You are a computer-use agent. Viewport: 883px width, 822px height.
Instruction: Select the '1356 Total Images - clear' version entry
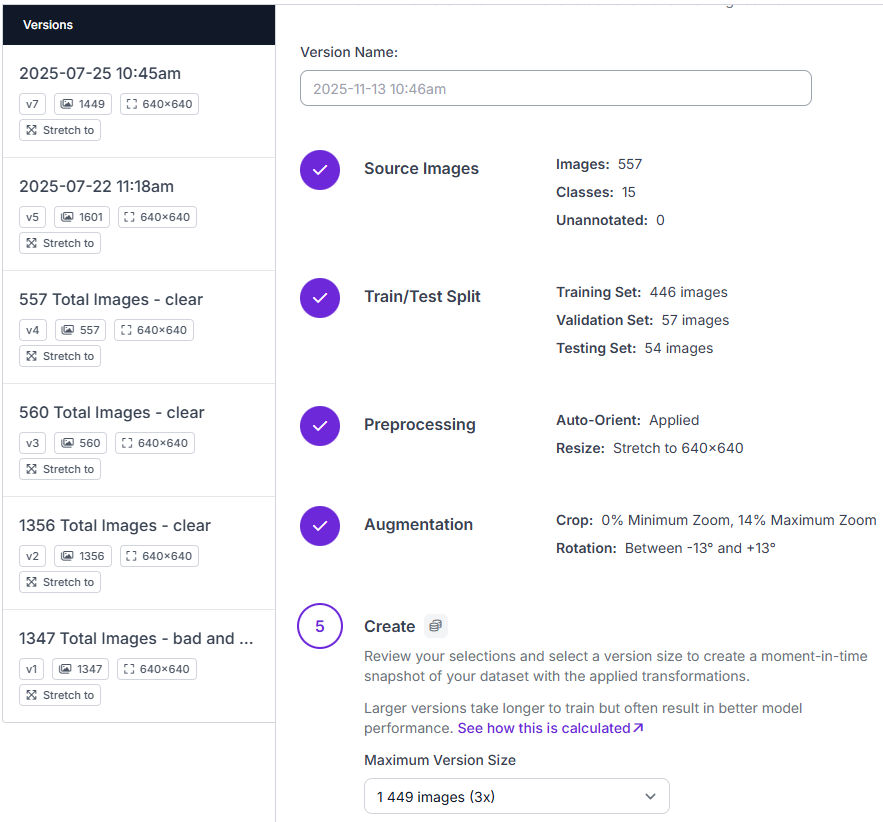(x=114, y=525)
